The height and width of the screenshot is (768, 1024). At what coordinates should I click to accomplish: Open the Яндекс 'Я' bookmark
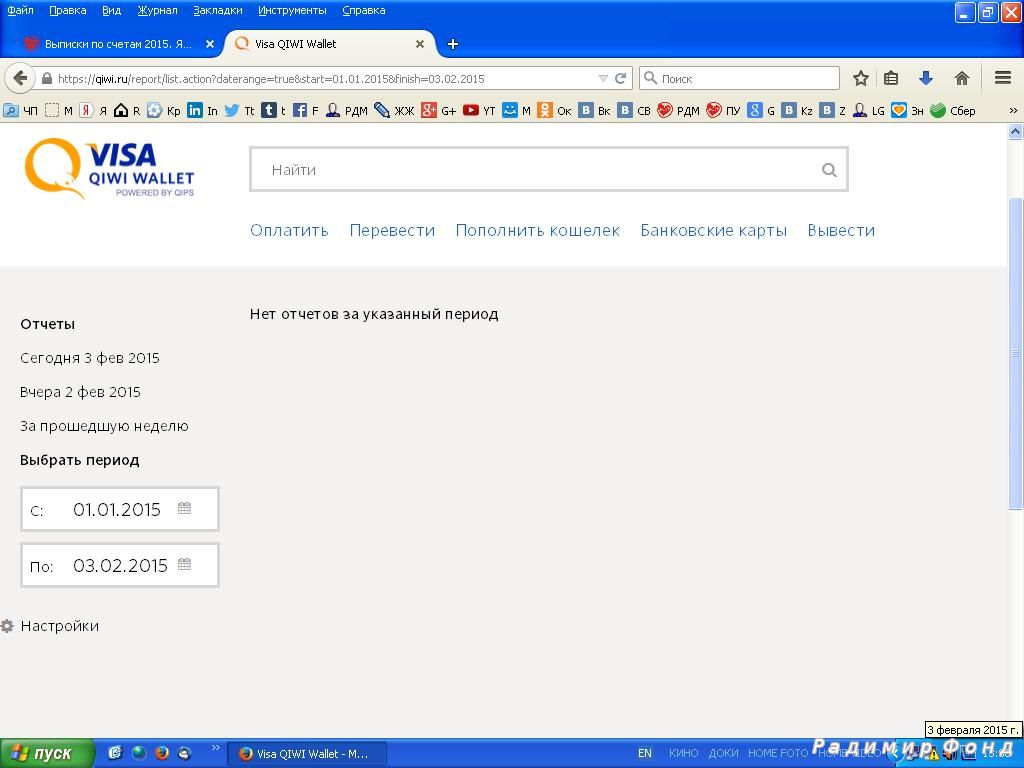[x=93, y=110]
